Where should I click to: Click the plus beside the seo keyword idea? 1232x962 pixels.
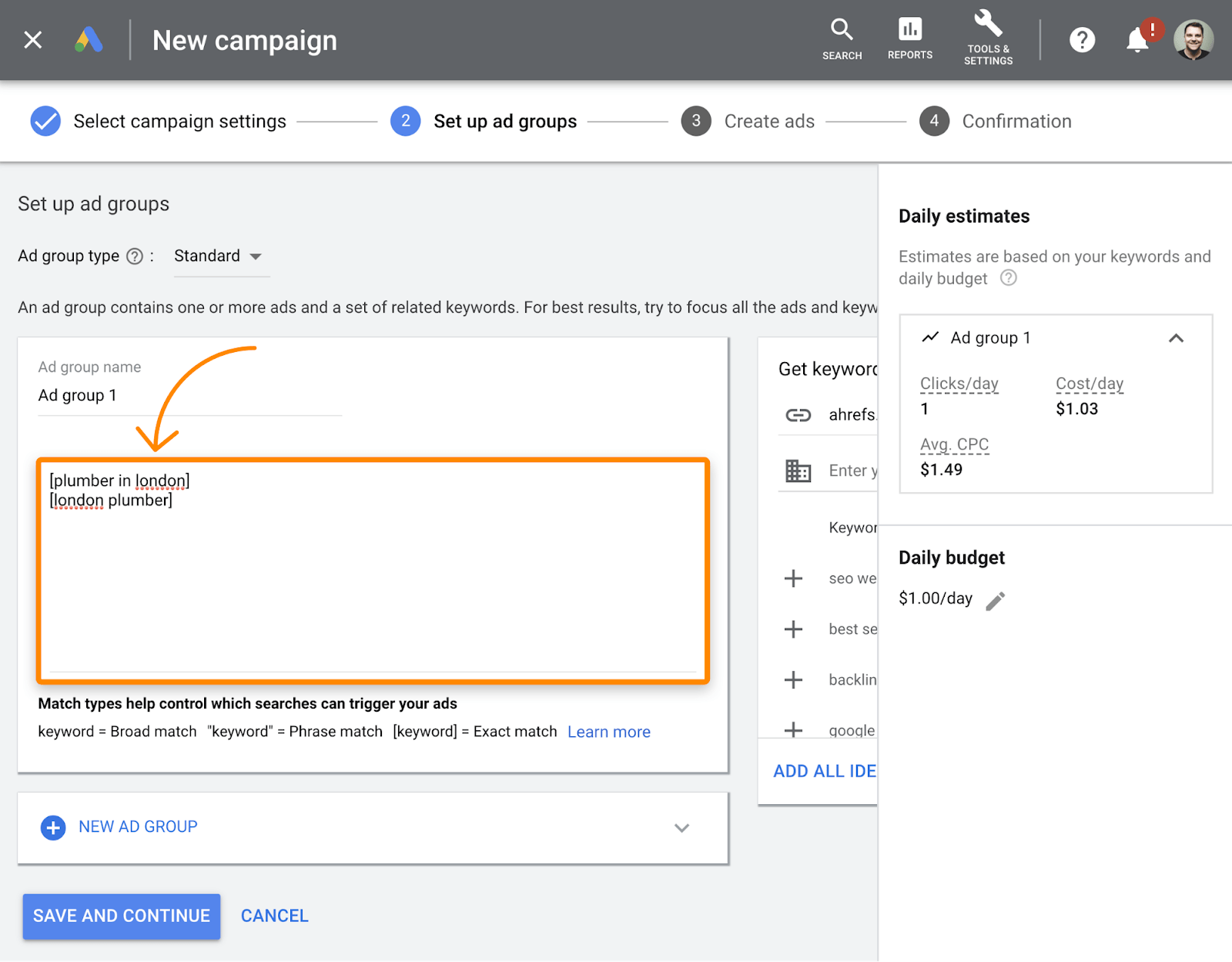pyautogui.click(x=792, y=578)
